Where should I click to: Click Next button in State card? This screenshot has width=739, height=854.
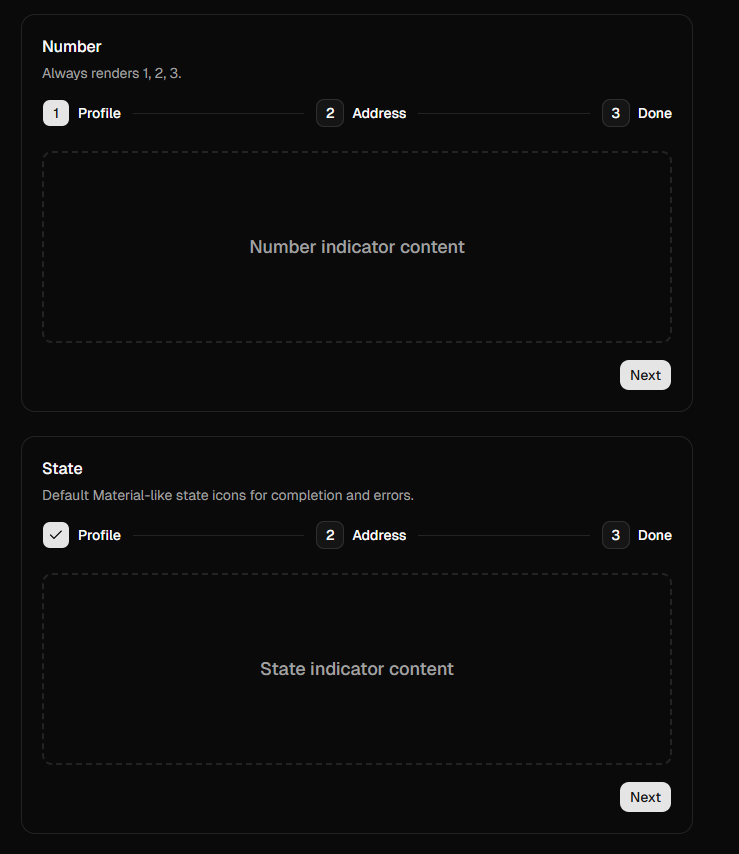(645, 797)
